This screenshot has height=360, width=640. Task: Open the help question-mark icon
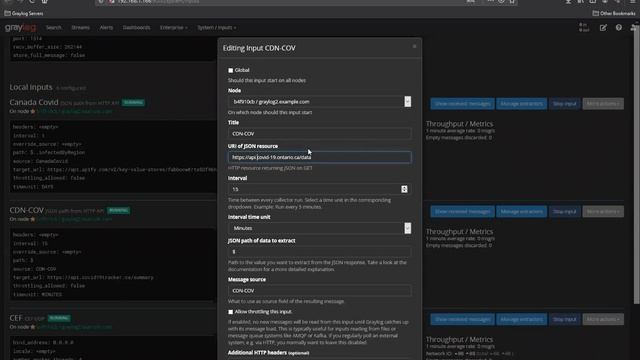[x=619, y=28]
